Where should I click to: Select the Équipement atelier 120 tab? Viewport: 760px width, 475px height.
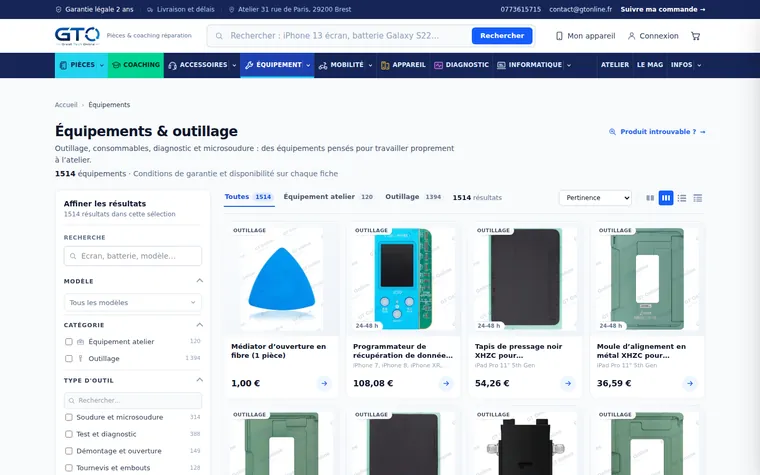coord(328,197)
